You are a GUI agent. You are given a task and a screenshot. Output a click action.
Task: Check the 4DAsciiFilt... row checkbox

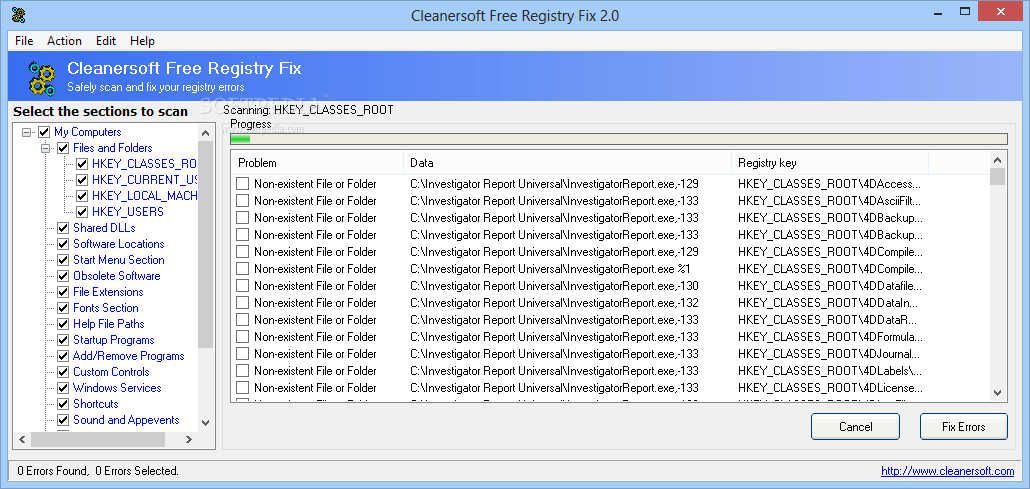[242, 200]
